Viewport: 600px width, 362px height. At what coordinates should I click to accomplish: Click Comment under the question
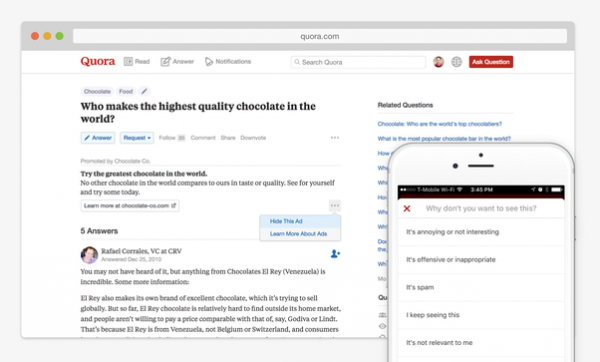click(x=203, y=138)
